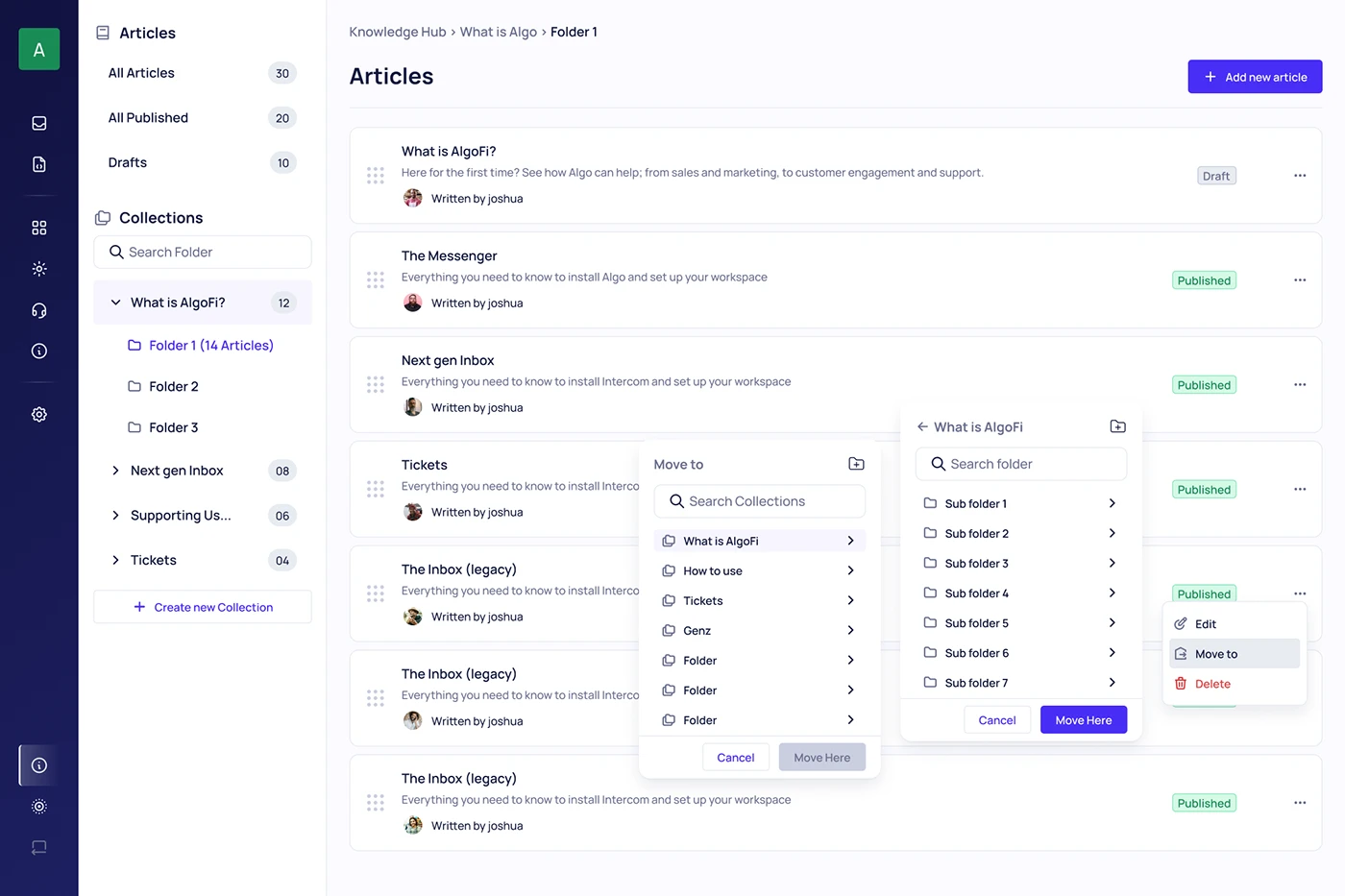Grab the handle of Tickets article
This screenshot has height=896, width=1345.
(376, 489)
